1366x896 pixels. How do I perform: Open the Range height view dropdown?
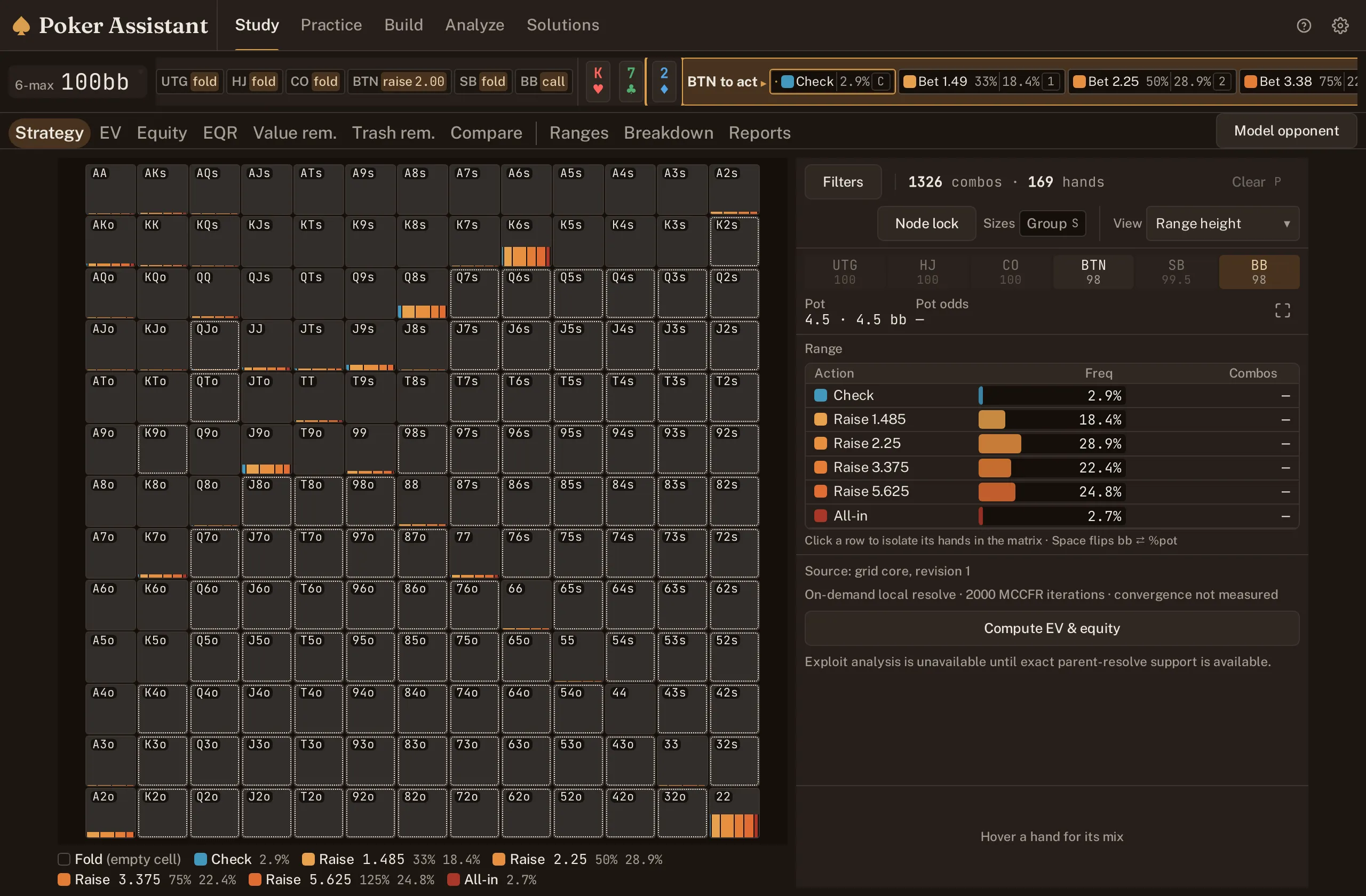pos(1222,223)
